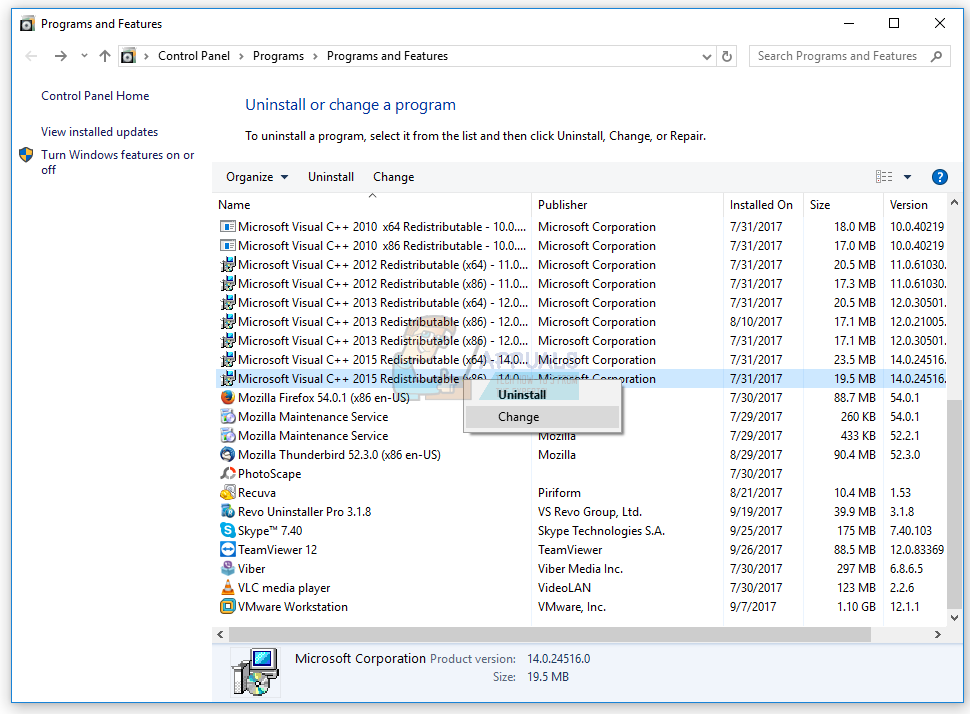Open the recent locations dropdown arrow

(x=84, y=56)
